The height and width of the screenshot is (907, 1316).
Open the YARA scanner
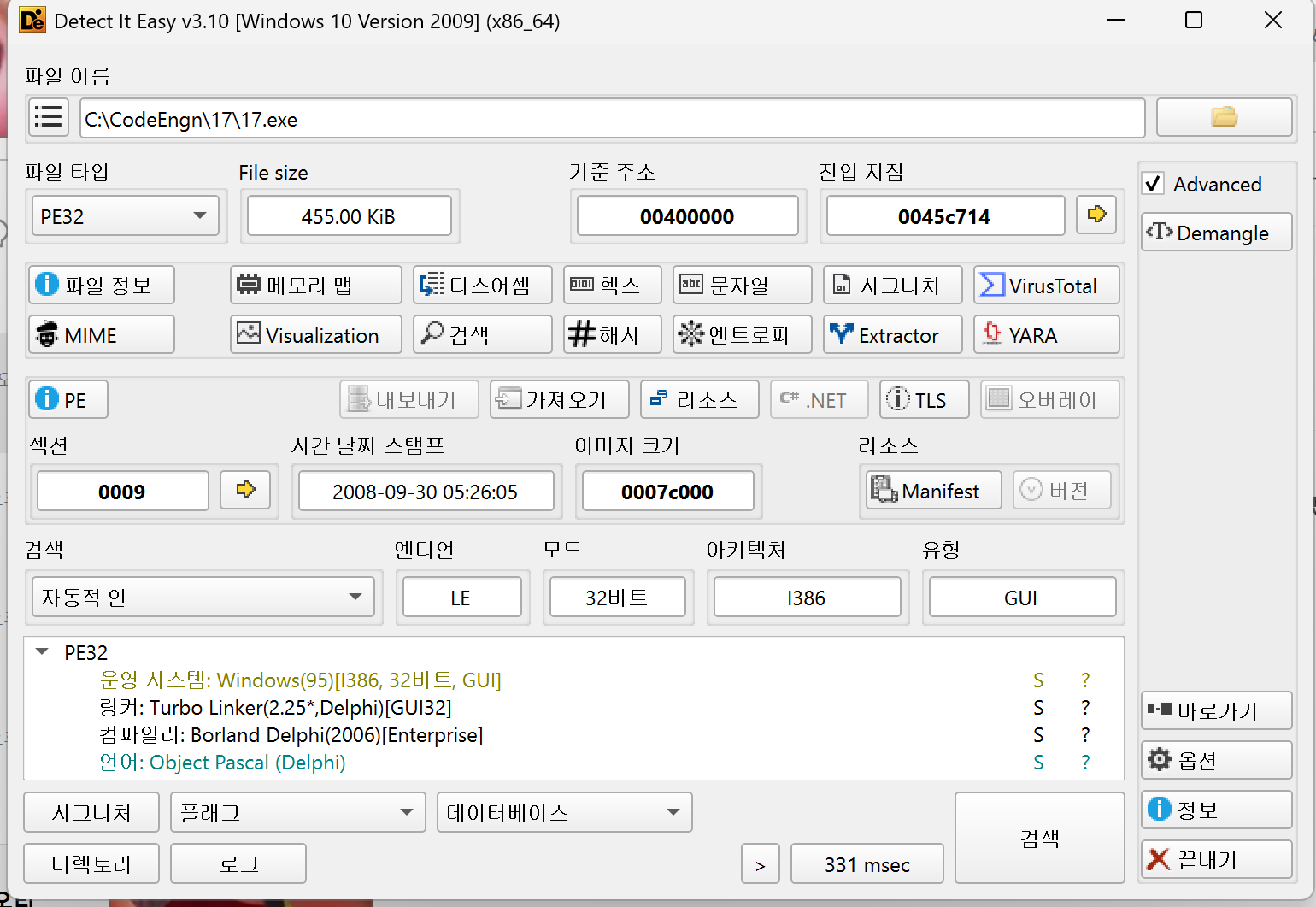coord(1046,334)
